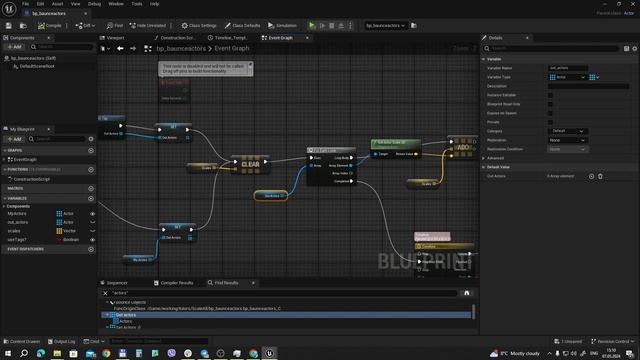The width and height of the screenshot is (640, 360).
Task: Open Details panel settings gear
Action: [635, 48]
